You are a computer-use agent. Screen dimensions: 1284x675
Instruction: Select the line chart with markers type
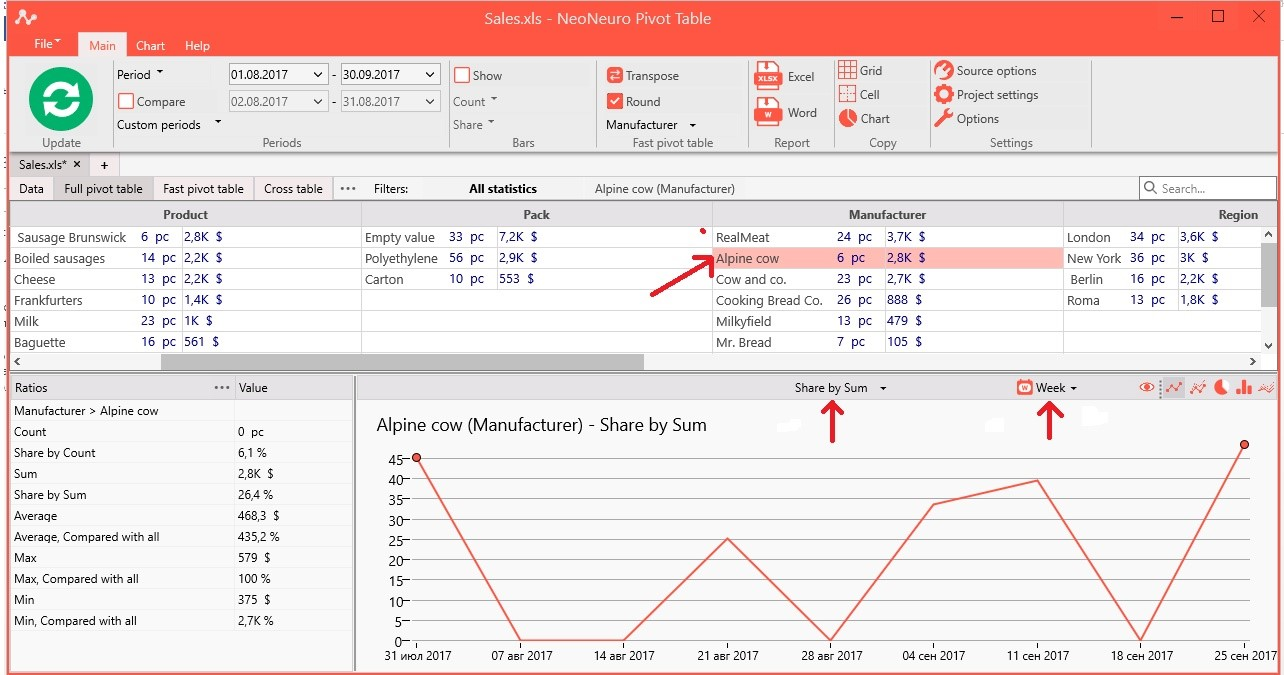1198,388
